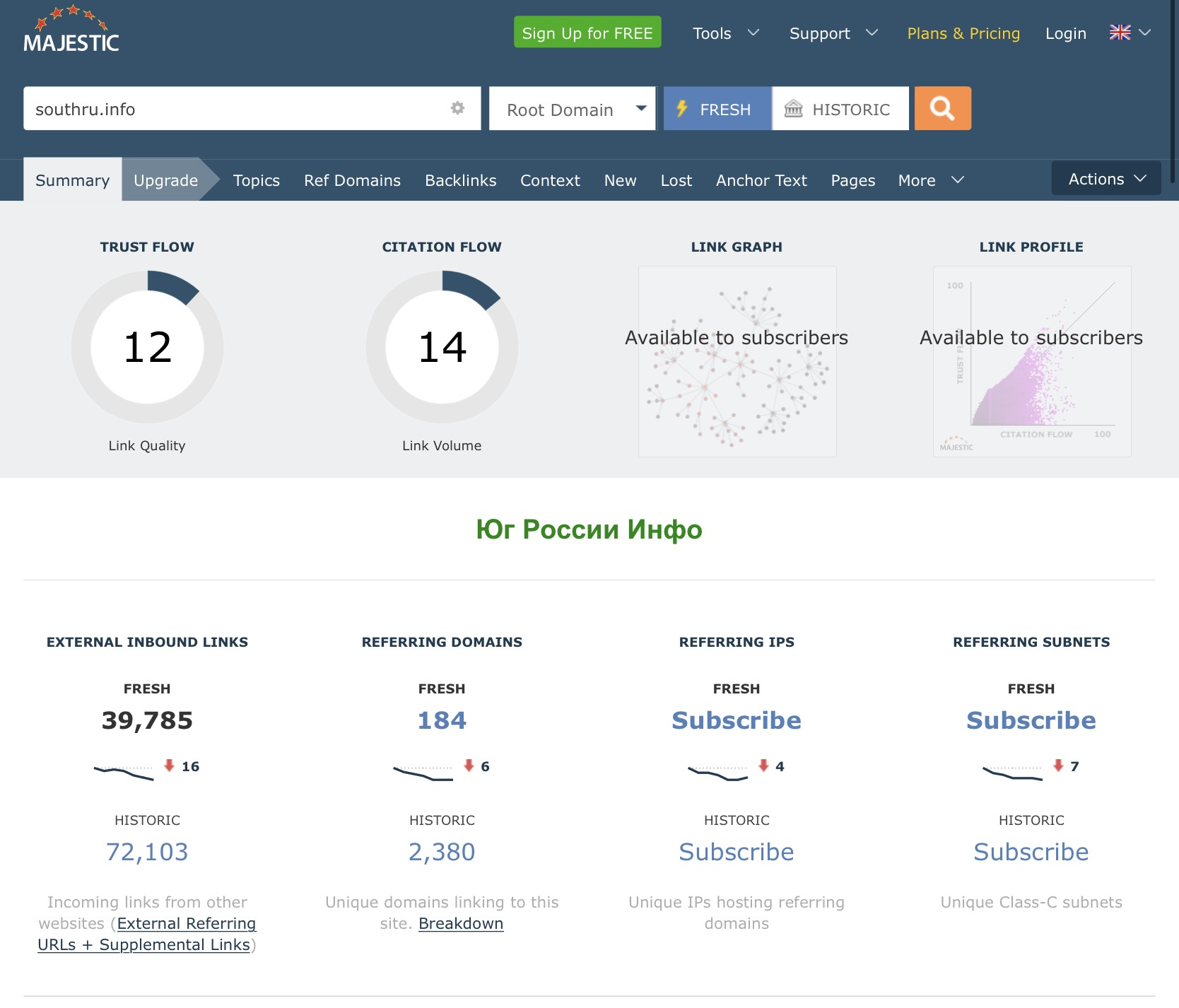Open External Referring URLs + Supplemental Links
This screenshot has width=1179, height=1008.
[x=147, y=934]
